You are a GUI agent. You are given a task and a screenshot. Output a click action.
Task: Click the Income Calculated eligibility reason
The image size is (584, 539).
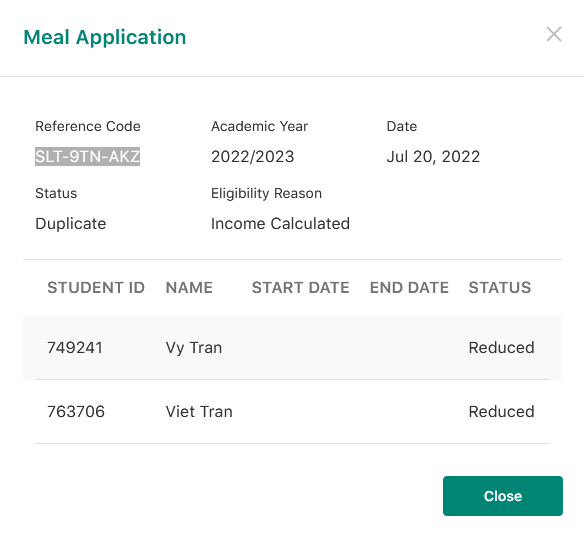(x=280, y=223)
